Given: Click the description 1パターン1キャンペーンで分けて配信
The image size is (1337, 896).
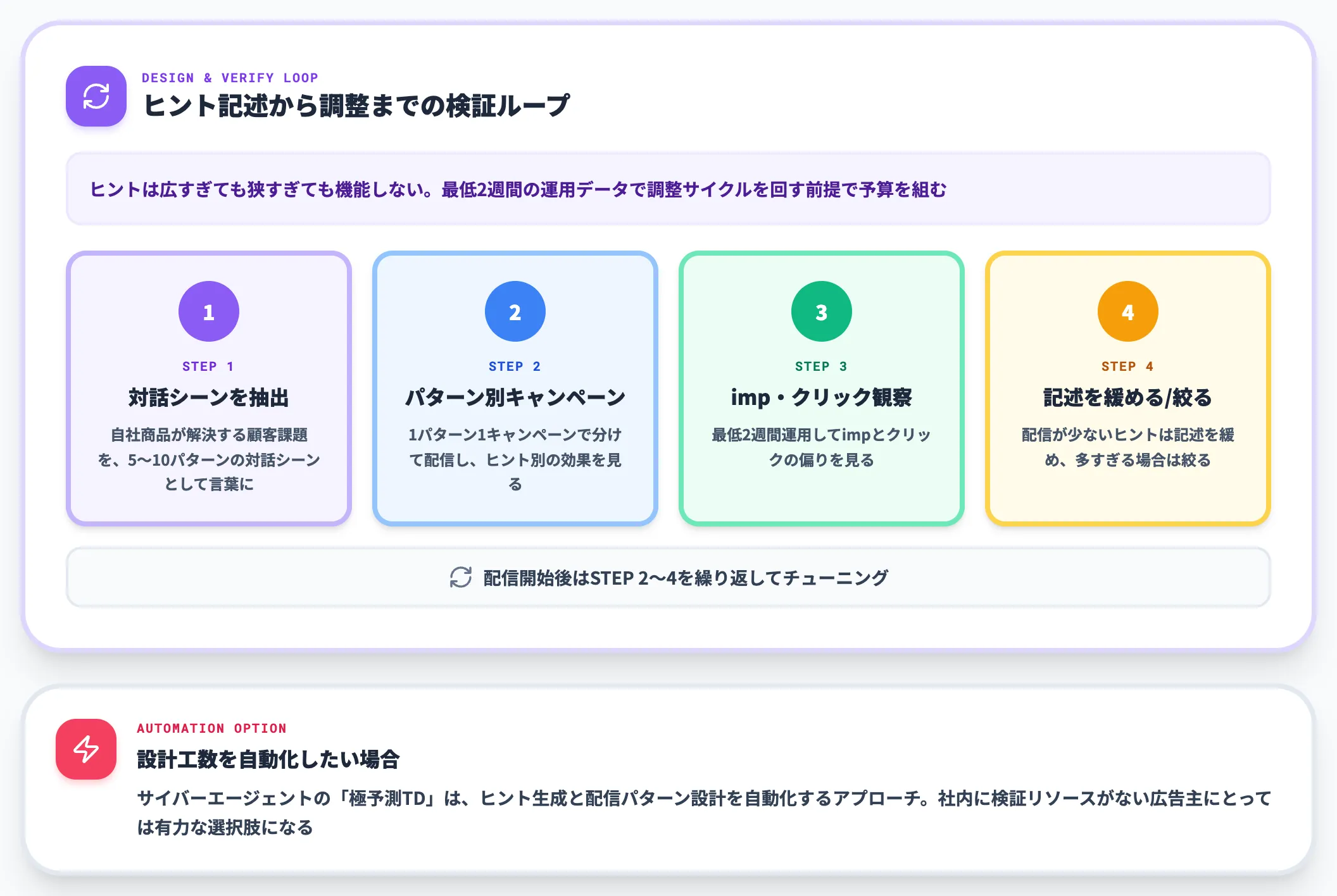Looking at the screenshot, I should [515, 459].
